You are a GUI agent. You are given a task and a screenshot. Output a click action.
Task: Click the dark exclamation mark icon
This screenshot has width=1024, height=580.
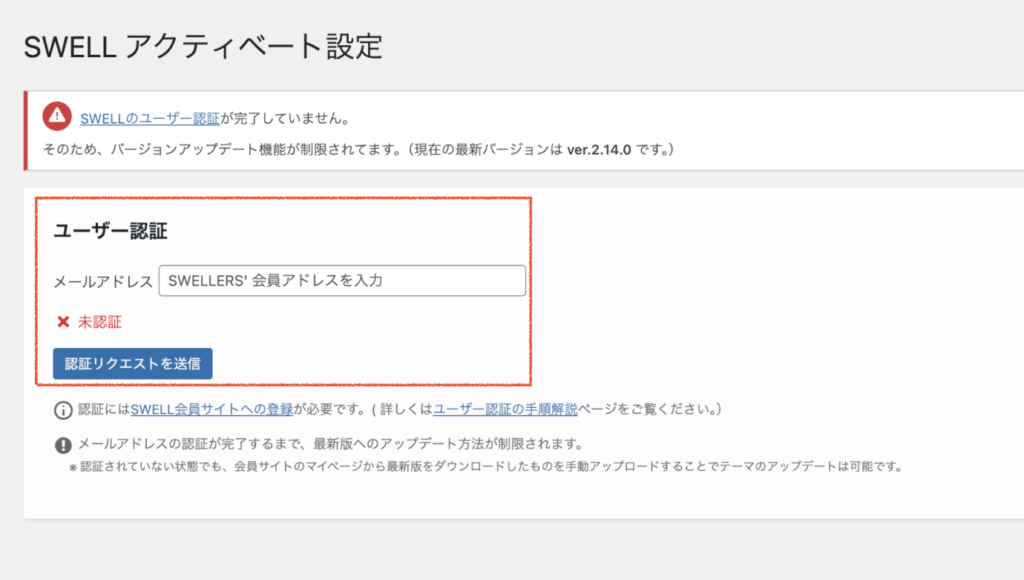(x=63, y=445)
